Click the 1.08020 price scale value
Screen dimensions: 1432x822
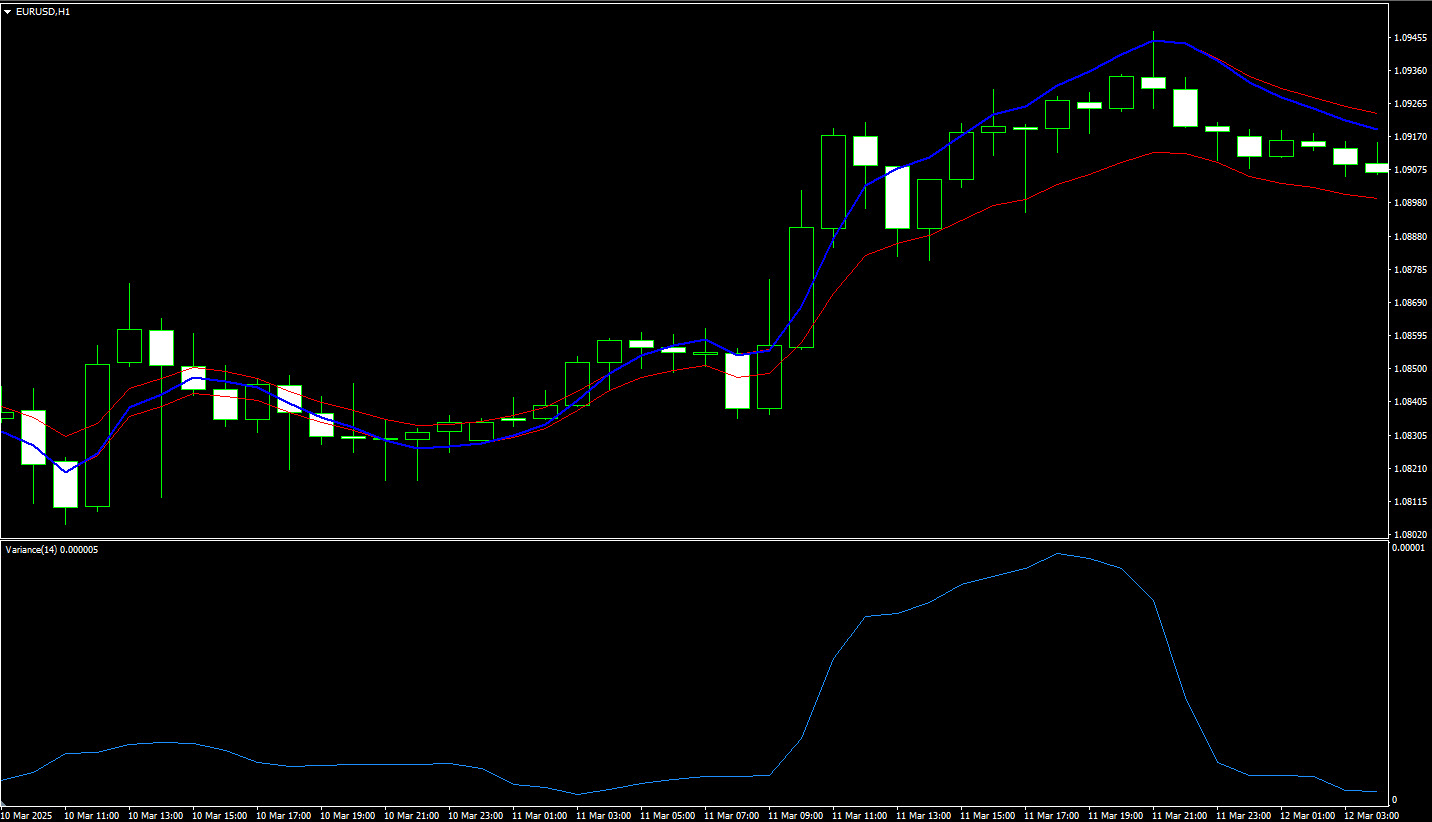click(x=1409, y=535)
